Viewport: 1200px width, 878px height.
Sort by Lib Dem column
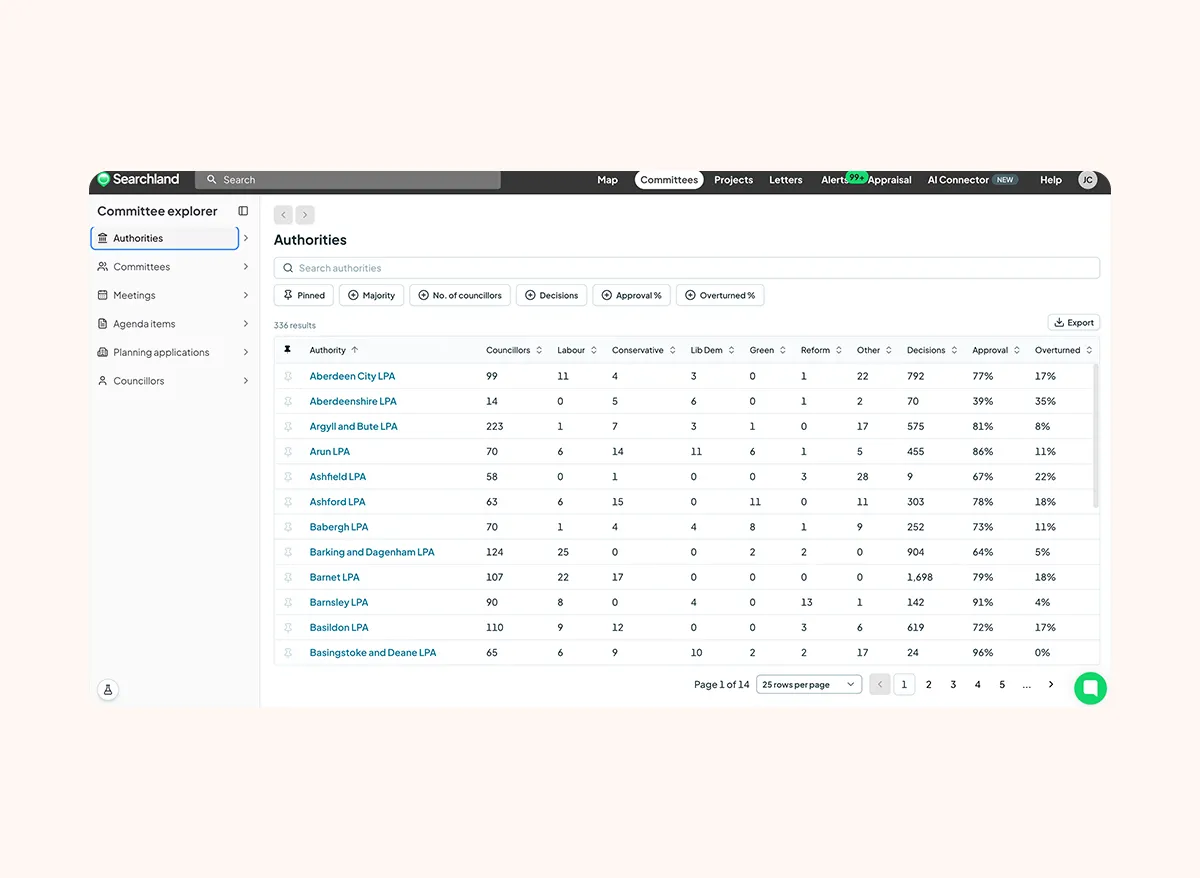pyautogui.click(x=713, y=350)
